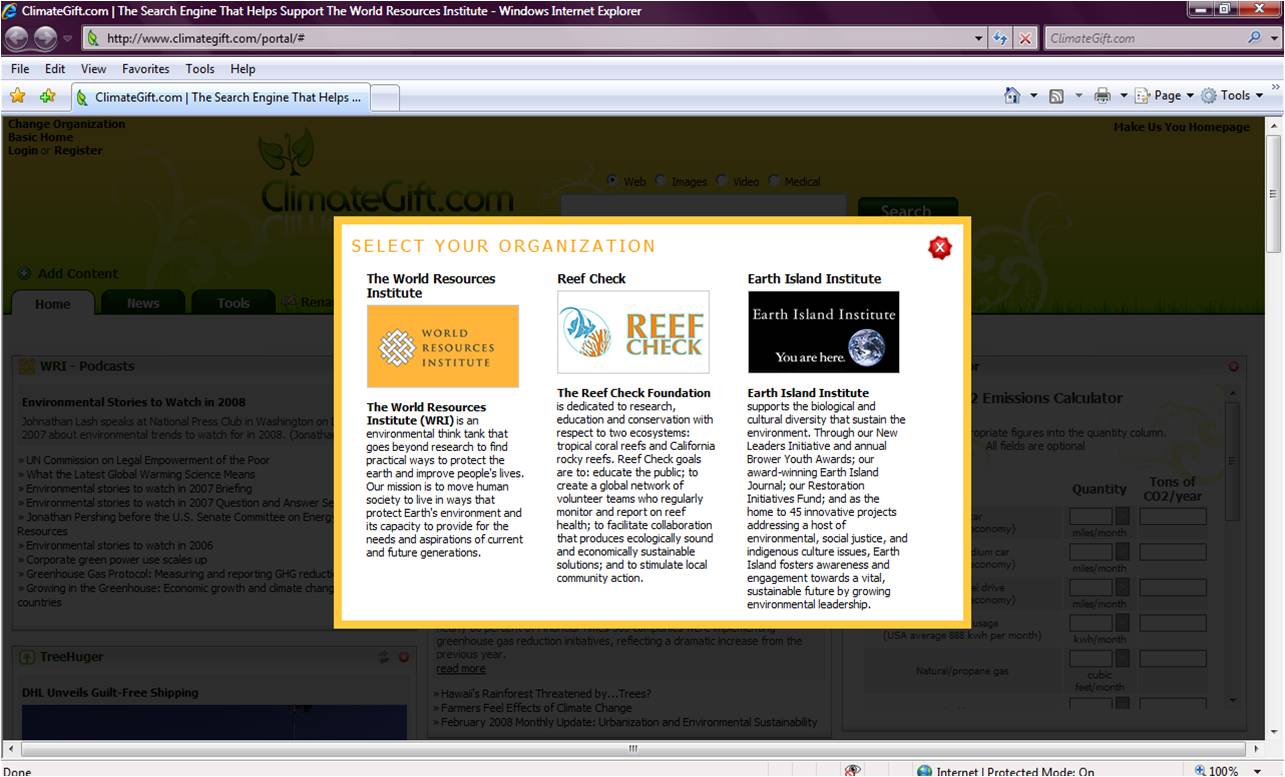The width and height of the screenshot is (1285, 777).
Task: Open the Favorites menu
Action: [x=146, y=69]
